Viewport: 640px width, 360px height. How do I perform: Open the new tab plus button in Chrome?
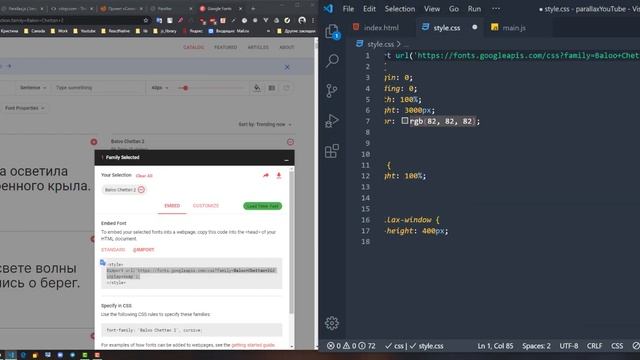[253, 8]
